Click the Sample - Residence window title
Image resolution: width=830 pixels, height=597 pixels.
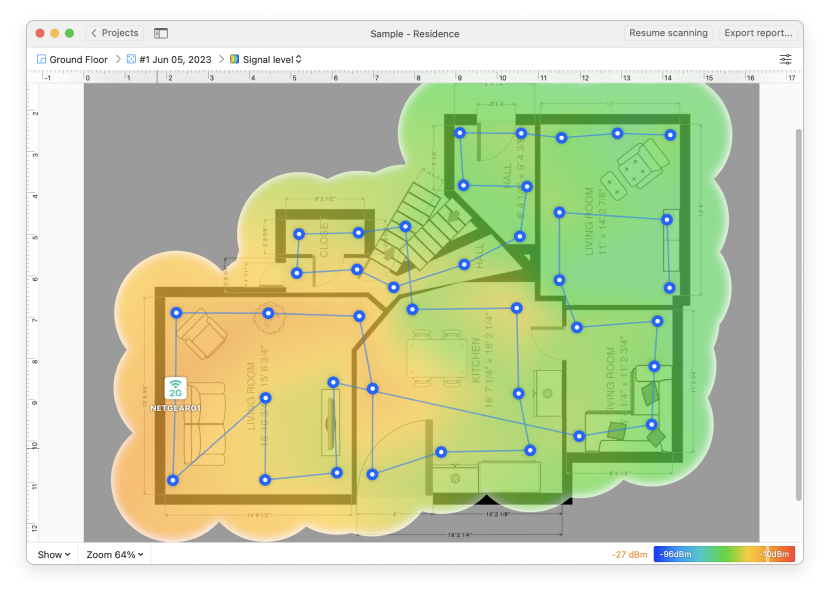click(x=414, y=34)
